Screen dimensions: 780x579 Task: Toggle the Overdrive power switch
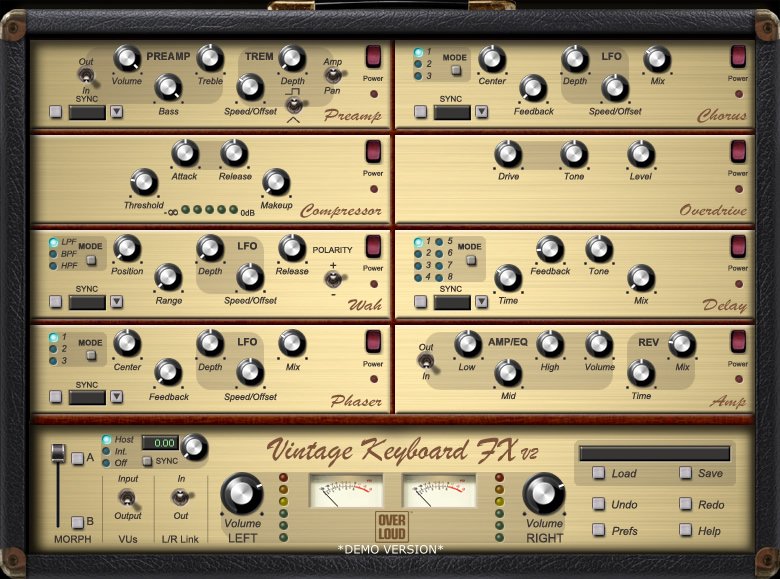click(x=738, y=152)
